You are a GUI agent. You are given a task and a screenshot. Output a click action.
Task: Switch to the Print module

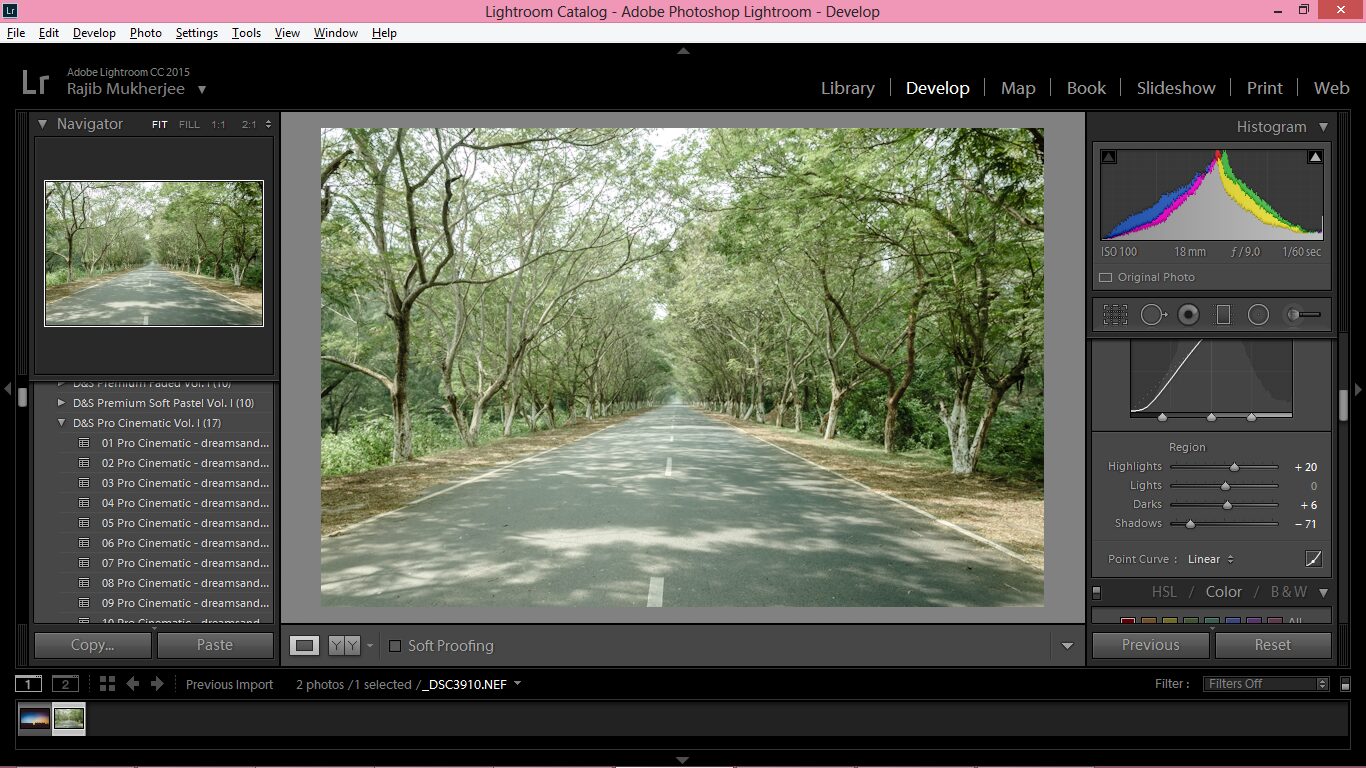point(1264,88)
